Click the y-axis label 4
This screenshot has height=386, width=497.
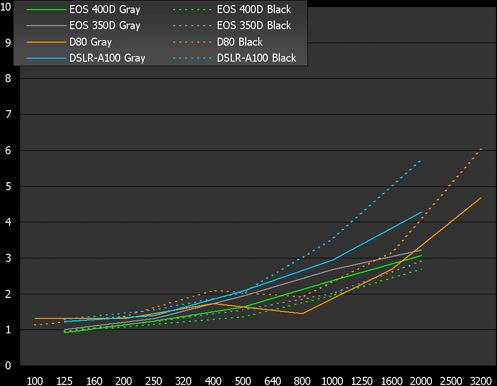pos(8,222)
